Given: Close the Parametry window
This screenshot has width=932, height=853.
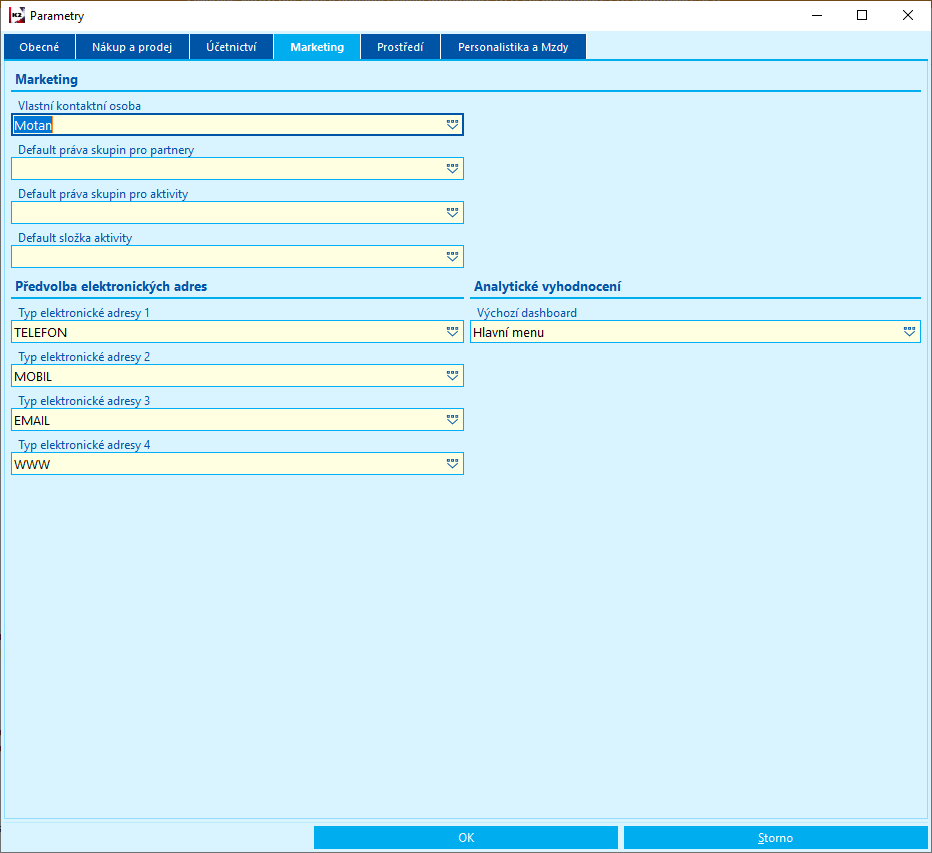Looking at the screenshot, I should (x=908, y=15).
